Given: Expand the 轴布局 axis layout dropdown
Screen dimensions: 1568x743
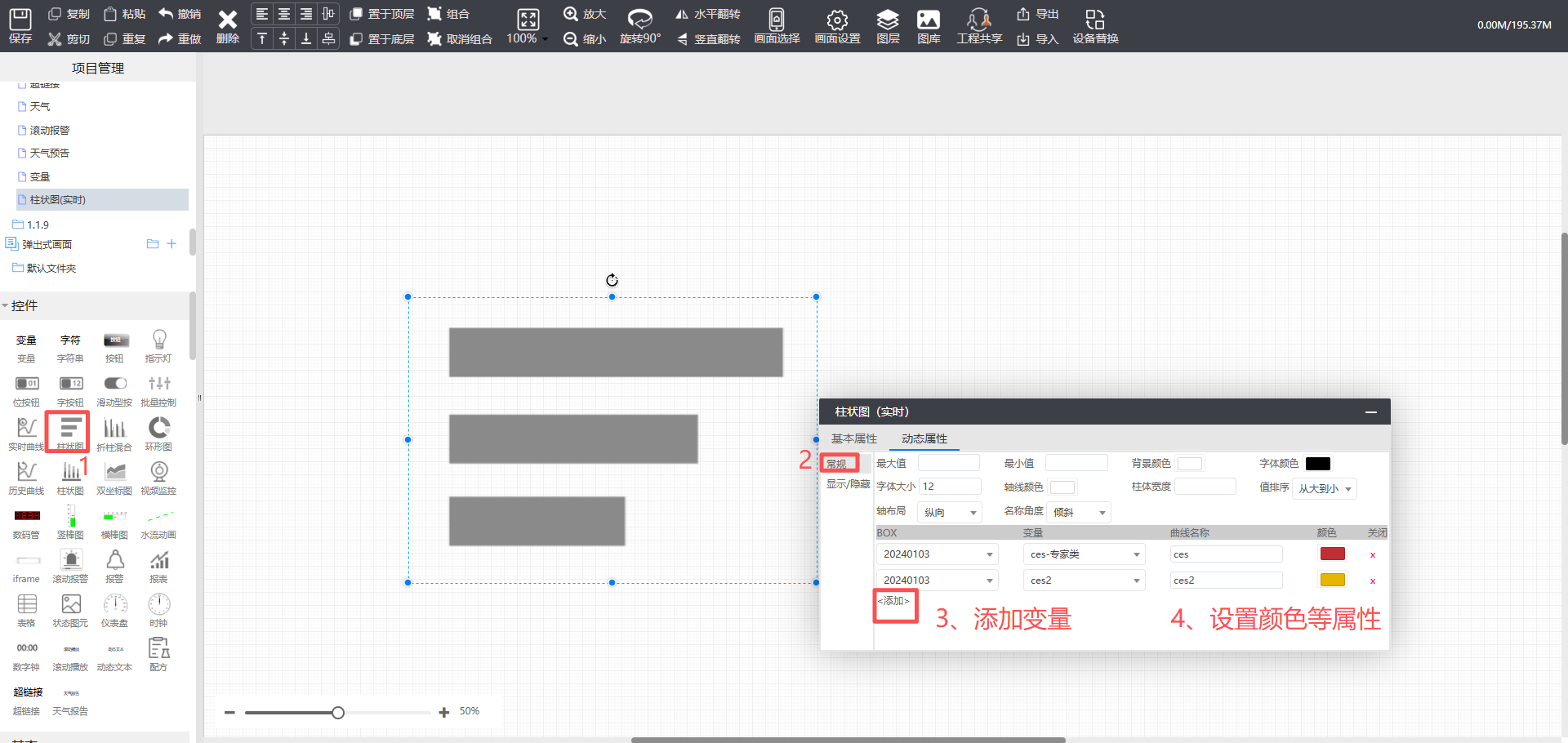Looking at the screenshot, I should tap(950, 512).
